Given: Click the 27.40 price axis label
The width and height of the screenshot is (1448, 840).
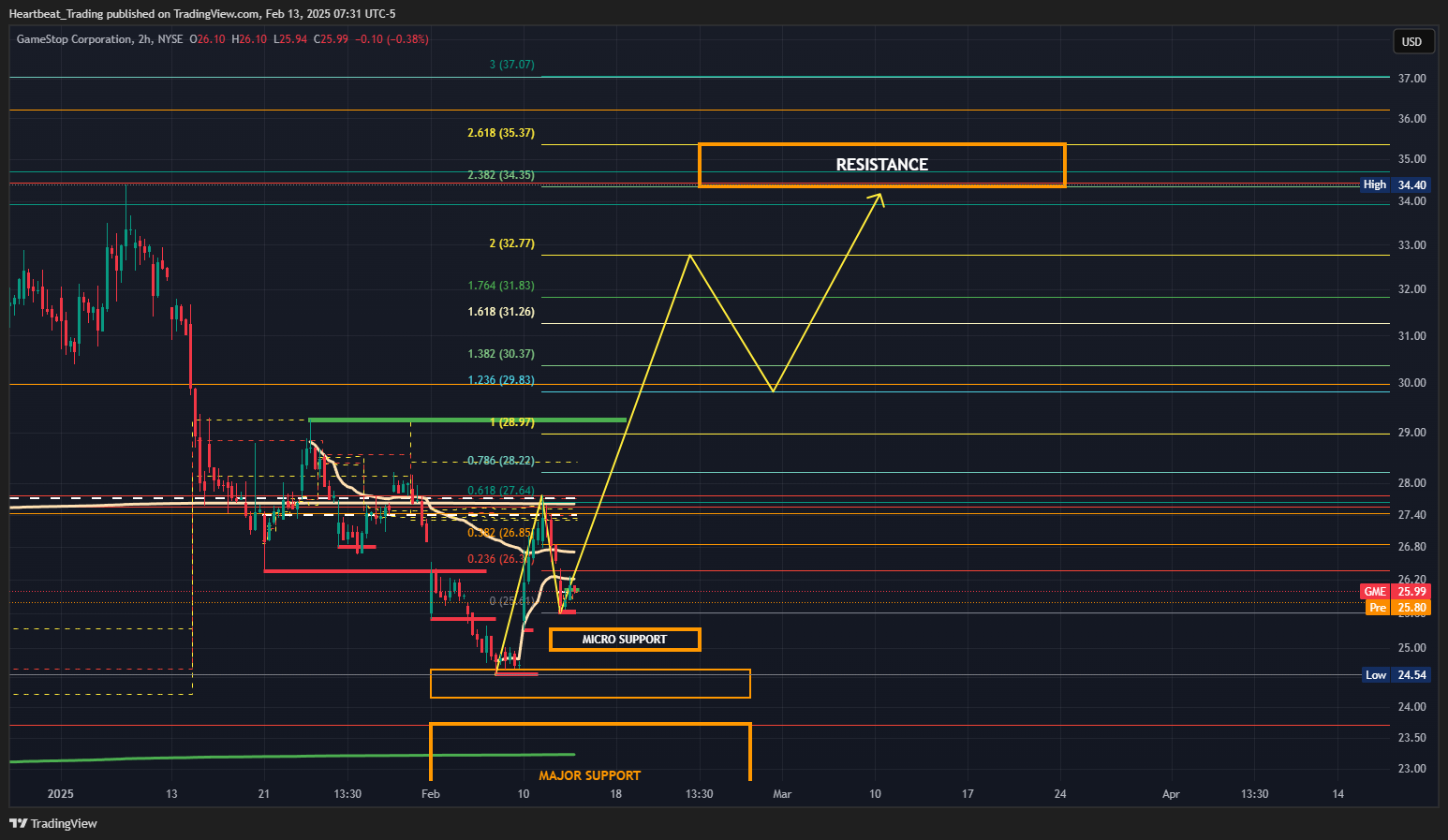Looking at the screenshot, I should 1411,515.
